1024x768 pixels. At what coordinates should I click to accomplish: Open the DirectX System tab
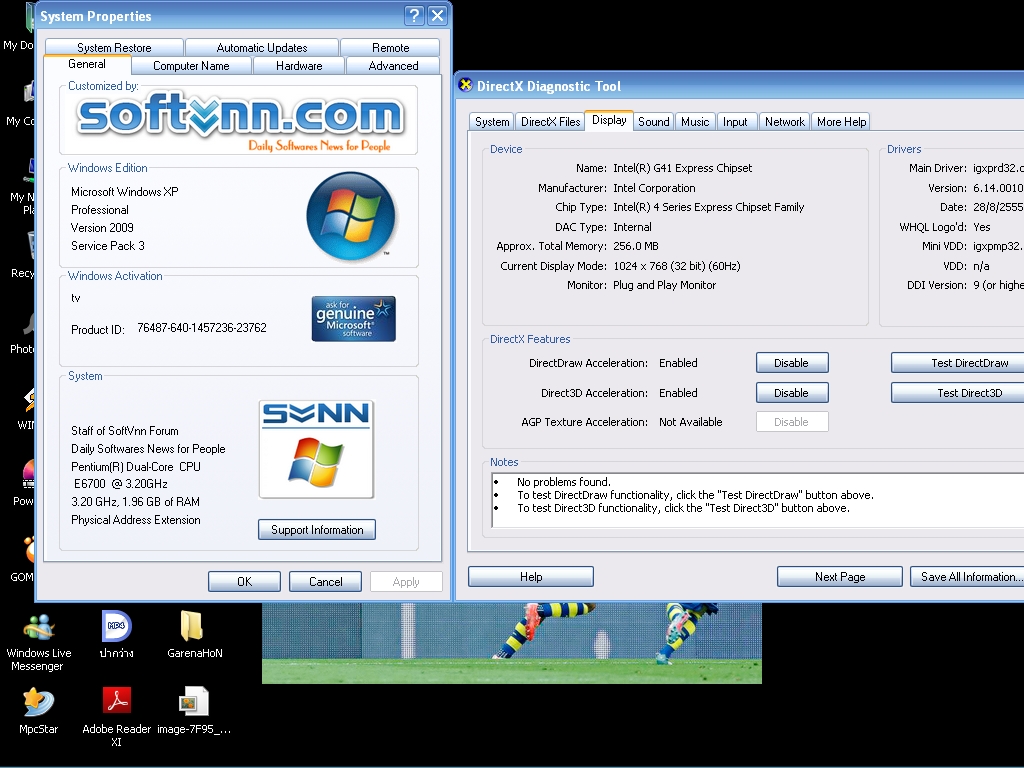tap(492, 121)
